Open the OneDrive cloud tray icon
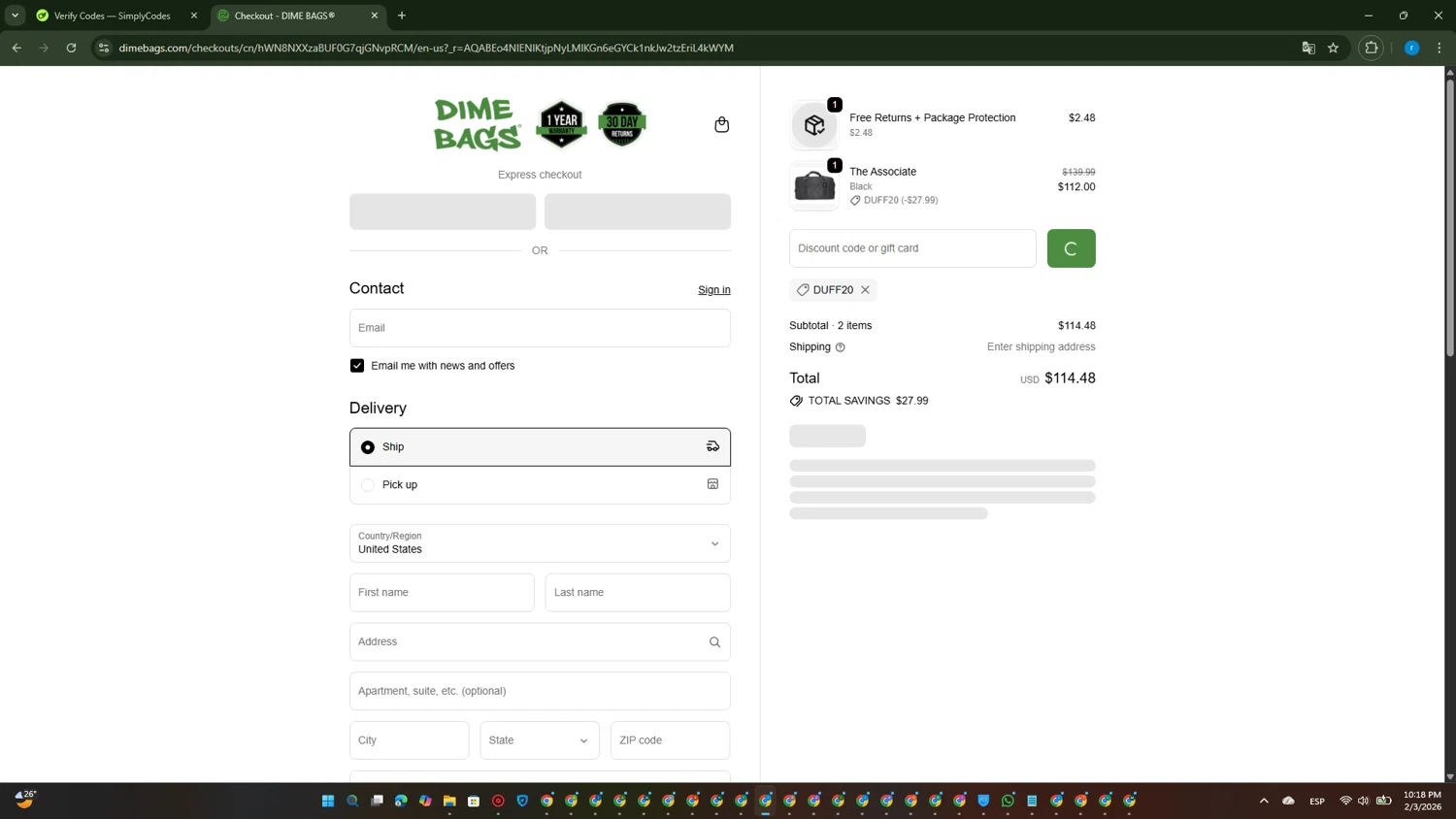Viewport: 1456px width, 819px height. 1289,801
